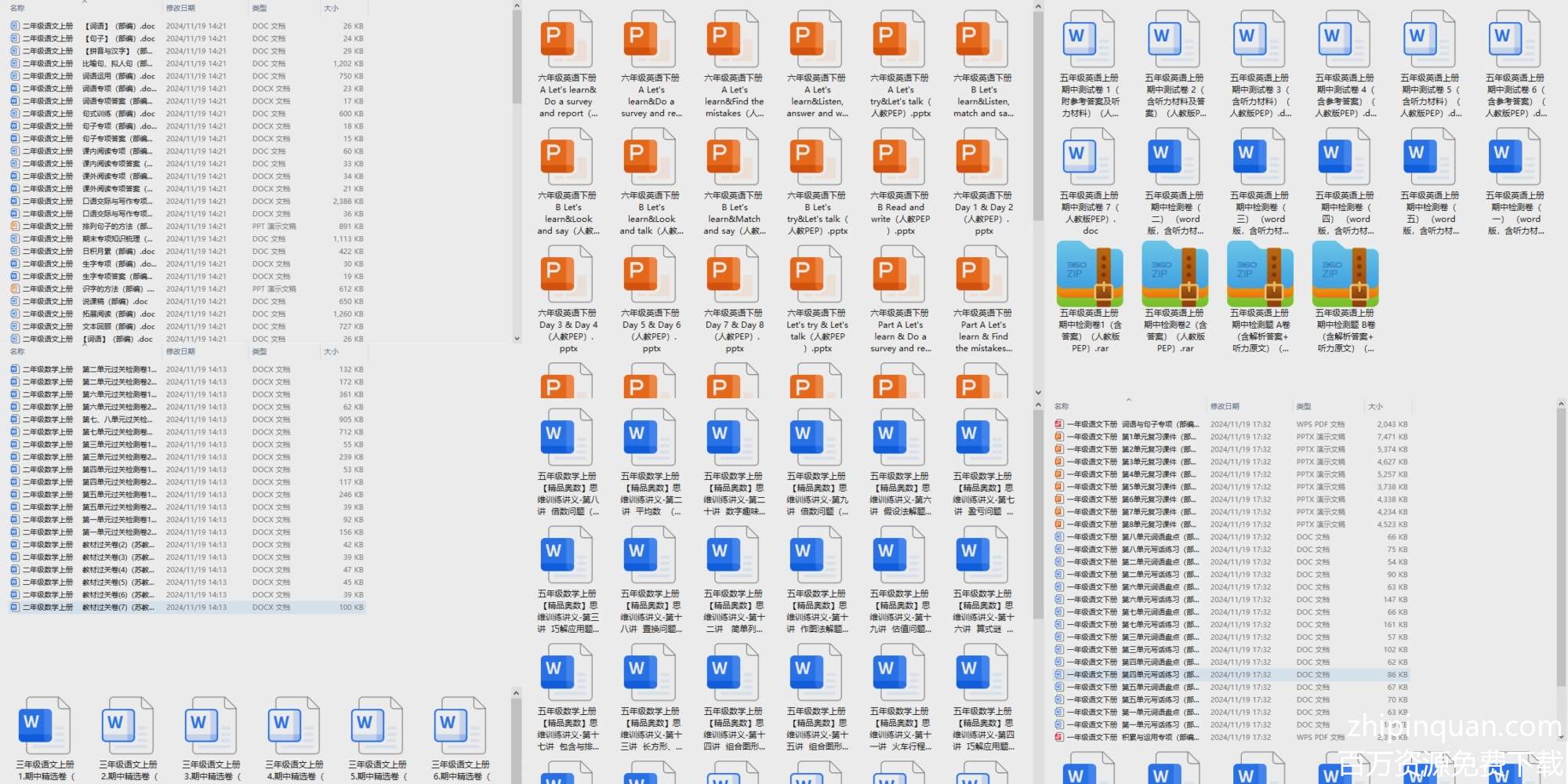Open the 精品奥数 第八讲 倍数问题 Word icon
This screenshot has height=784, width=1568.
coord(568,437)
